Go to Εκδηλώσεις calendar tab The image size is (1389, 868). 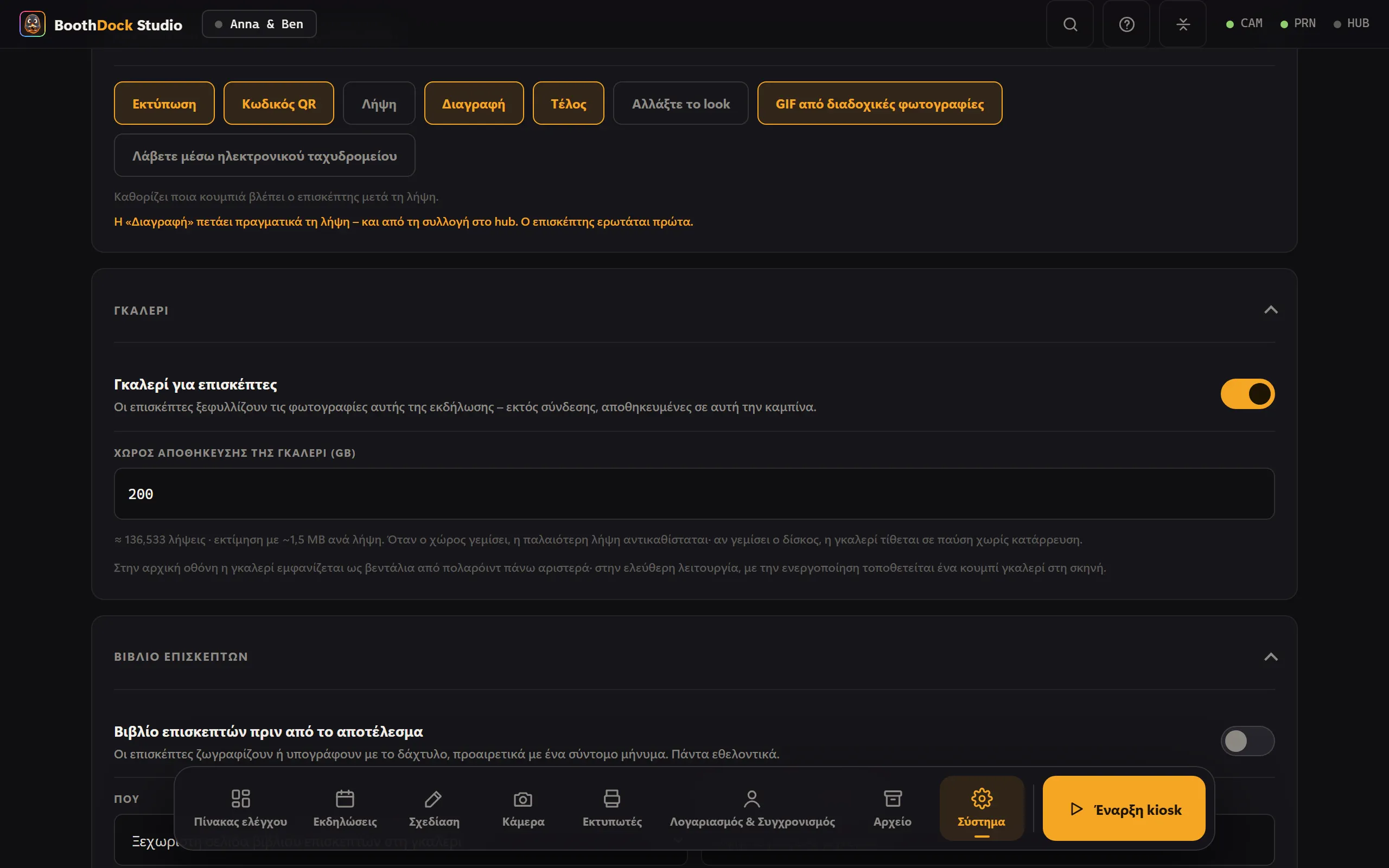[345, 808]
